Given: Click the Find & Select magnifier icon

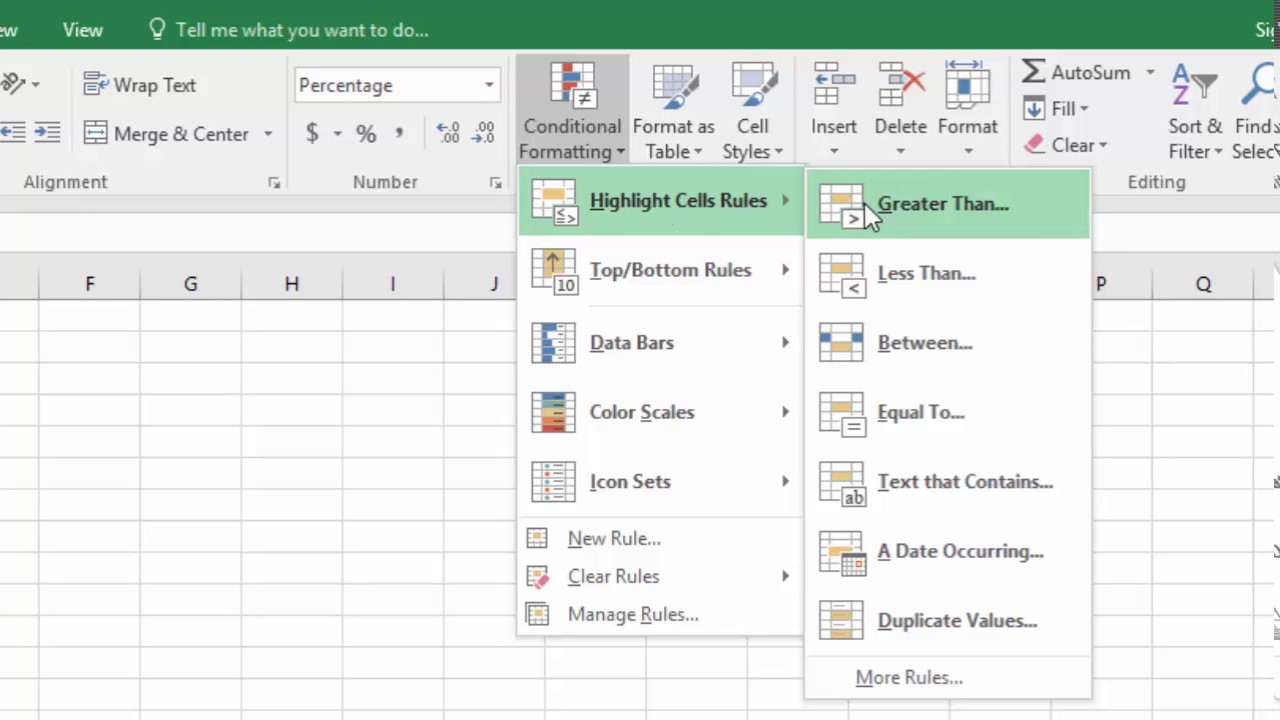Looking at the screenshot, I should coord(1260,85).
